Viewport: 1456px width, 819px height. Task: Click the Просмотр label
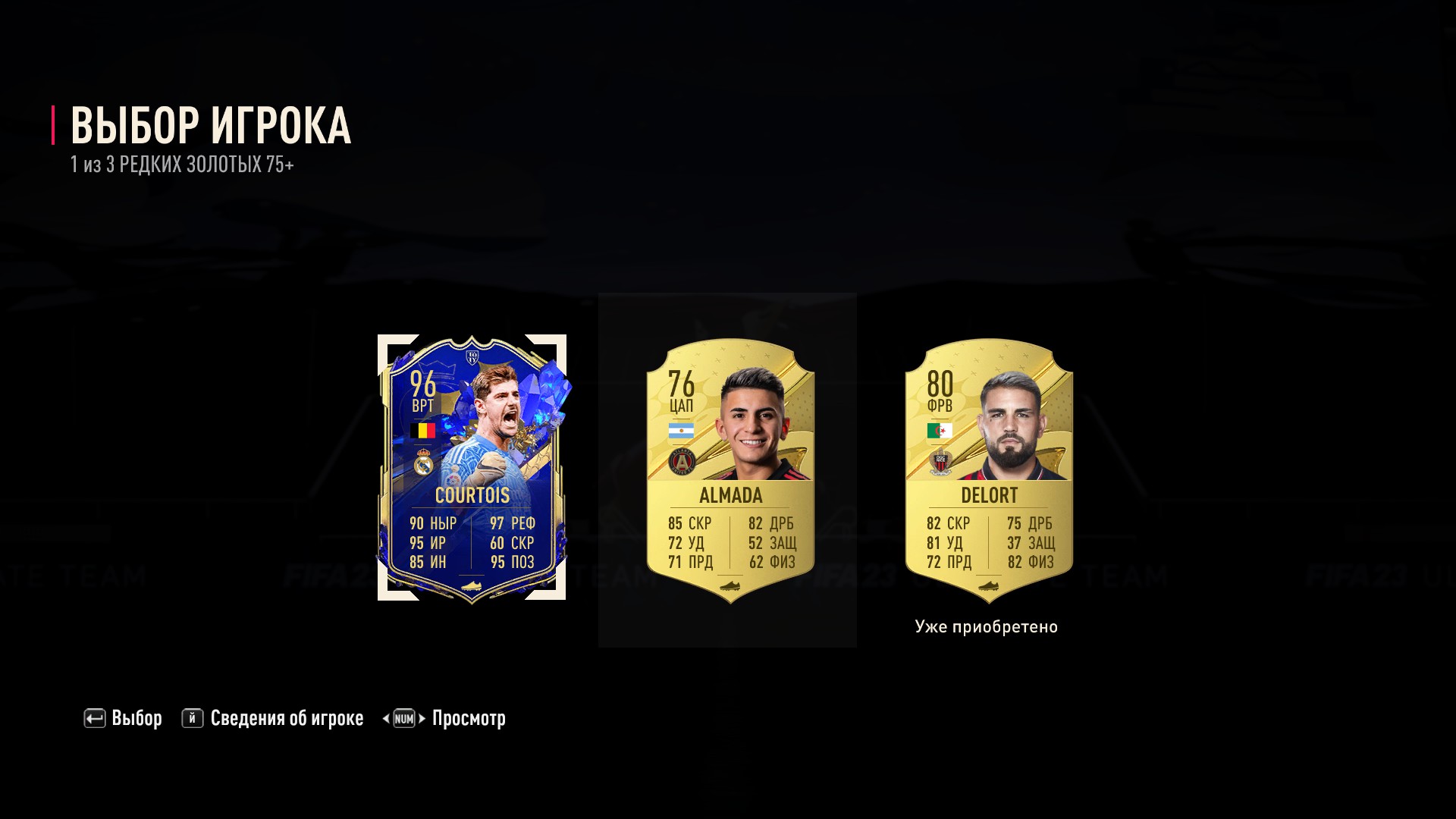coord(469,718)
